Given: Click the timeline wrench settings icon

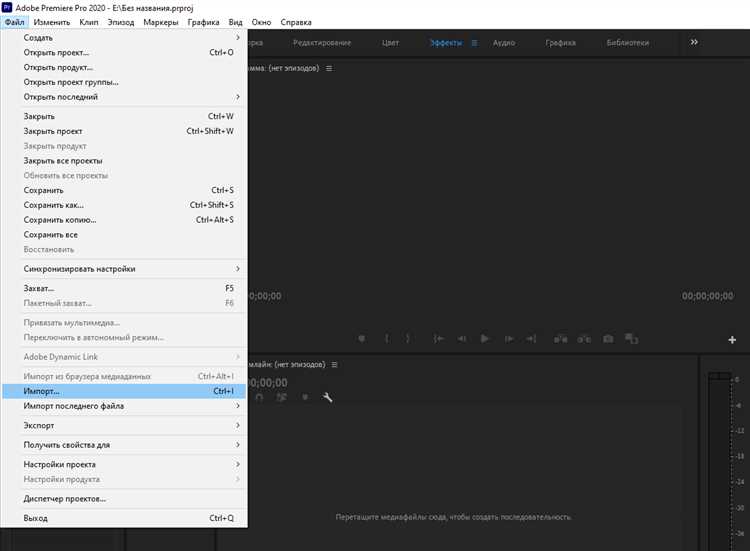Looking at the screenshot, I should 327,397.
